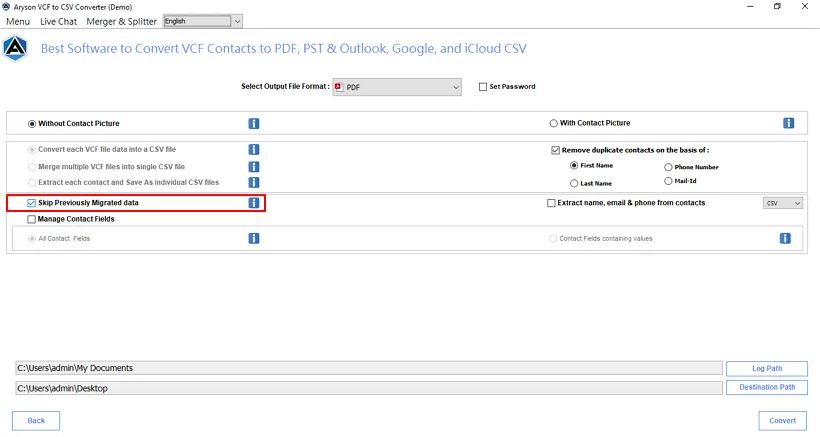This screenshot has height=437, width=820.
Task: Click the Back button
Action: 36,421
